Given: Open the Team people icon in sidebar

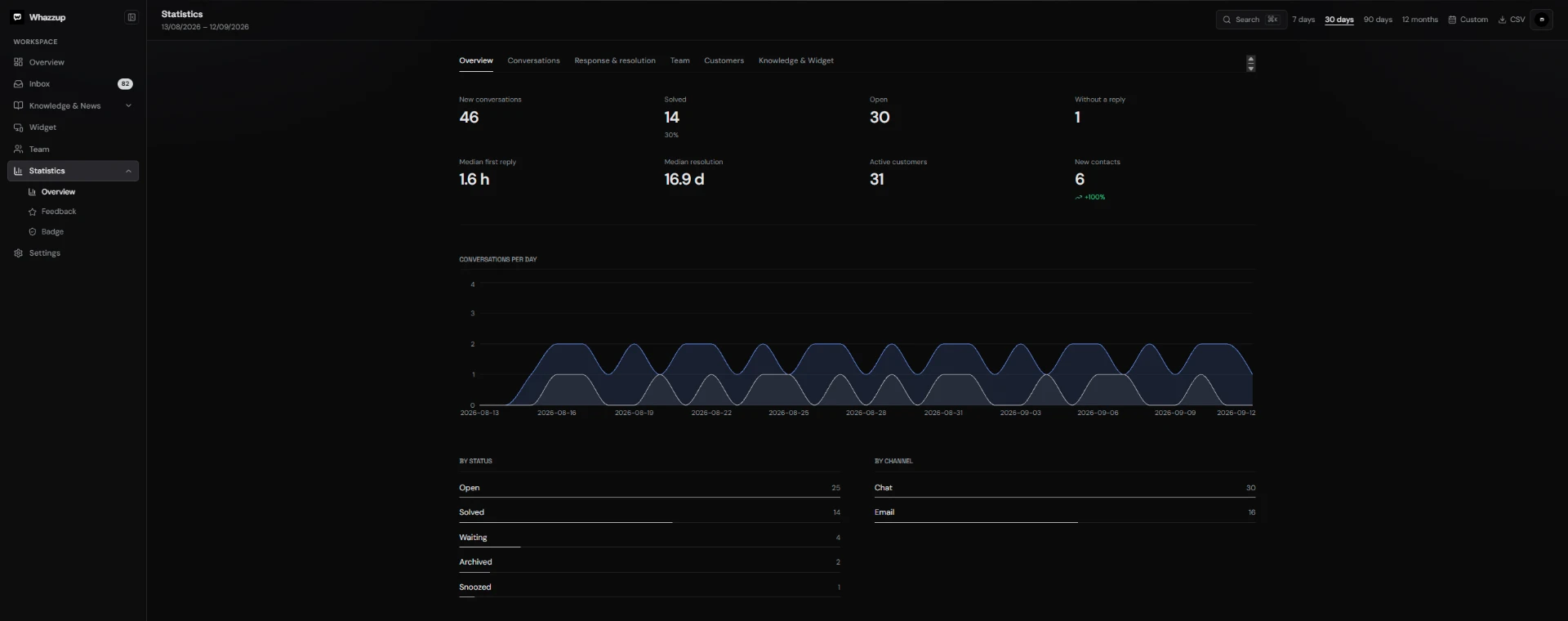Looking at the screenshot, I should [18, 150].
